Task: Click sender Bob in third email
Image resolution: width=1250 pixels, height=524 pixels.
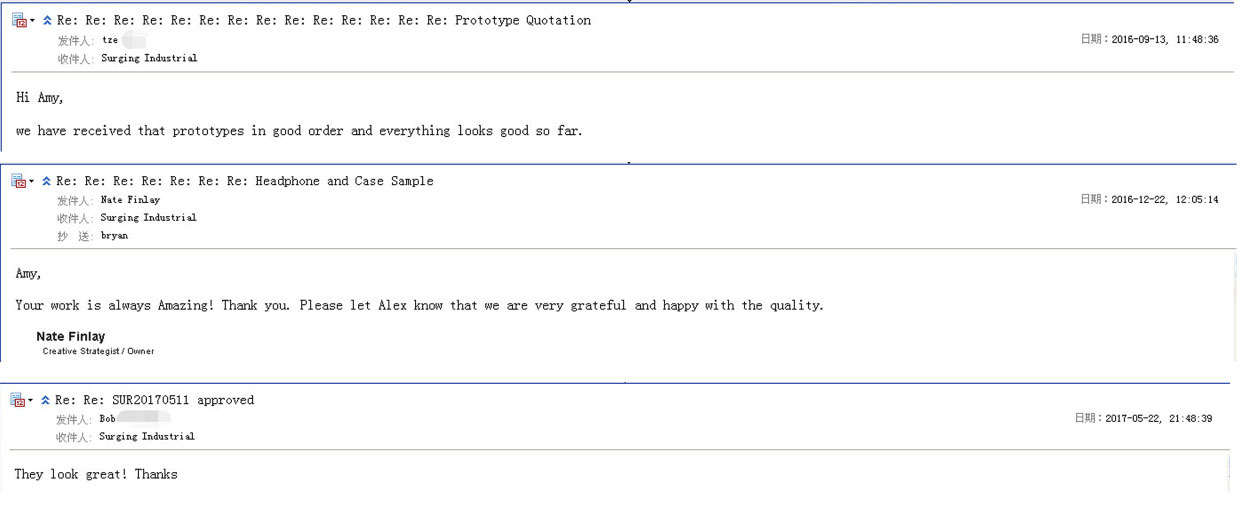Action: tap(107, 419)
